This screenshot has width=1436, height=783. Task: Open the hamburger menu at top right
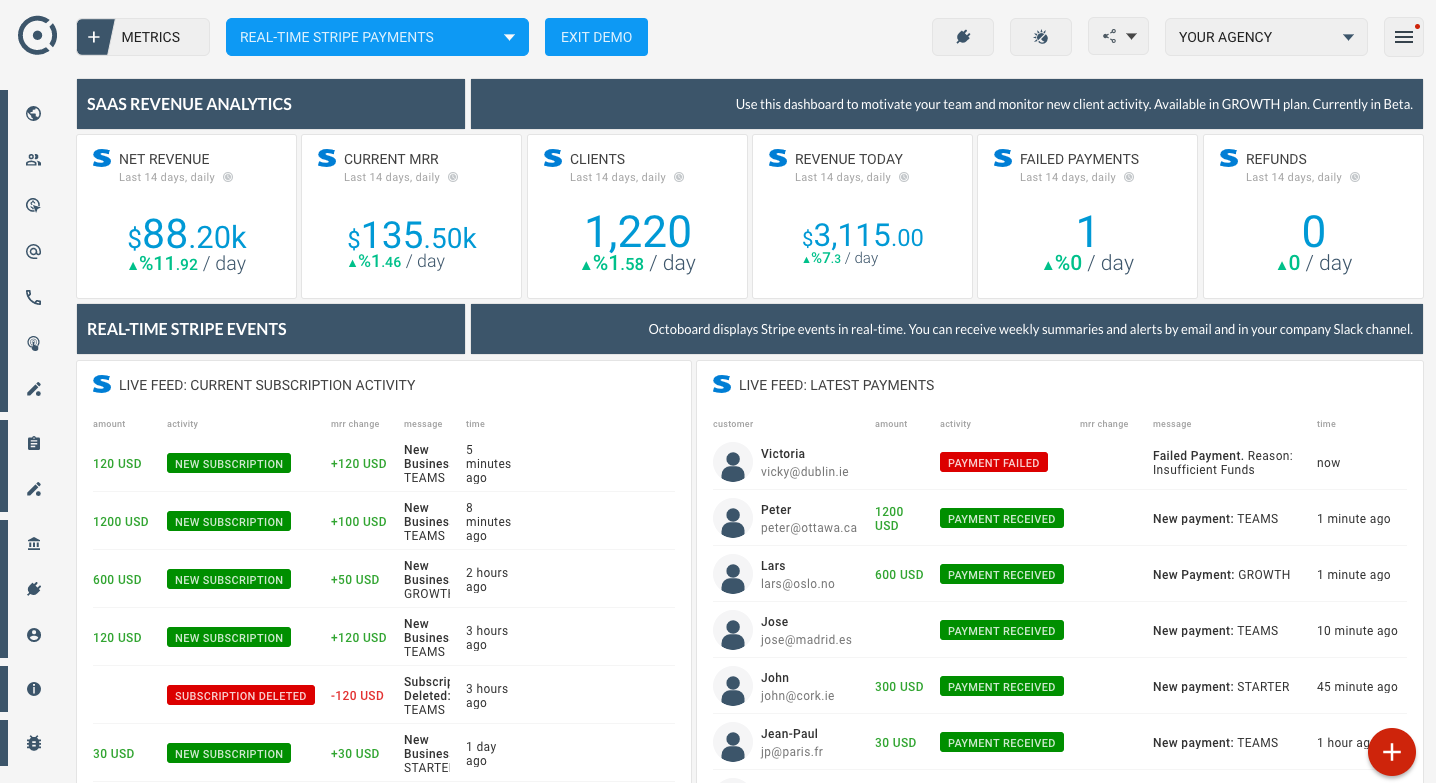(x=1403, y=36)
